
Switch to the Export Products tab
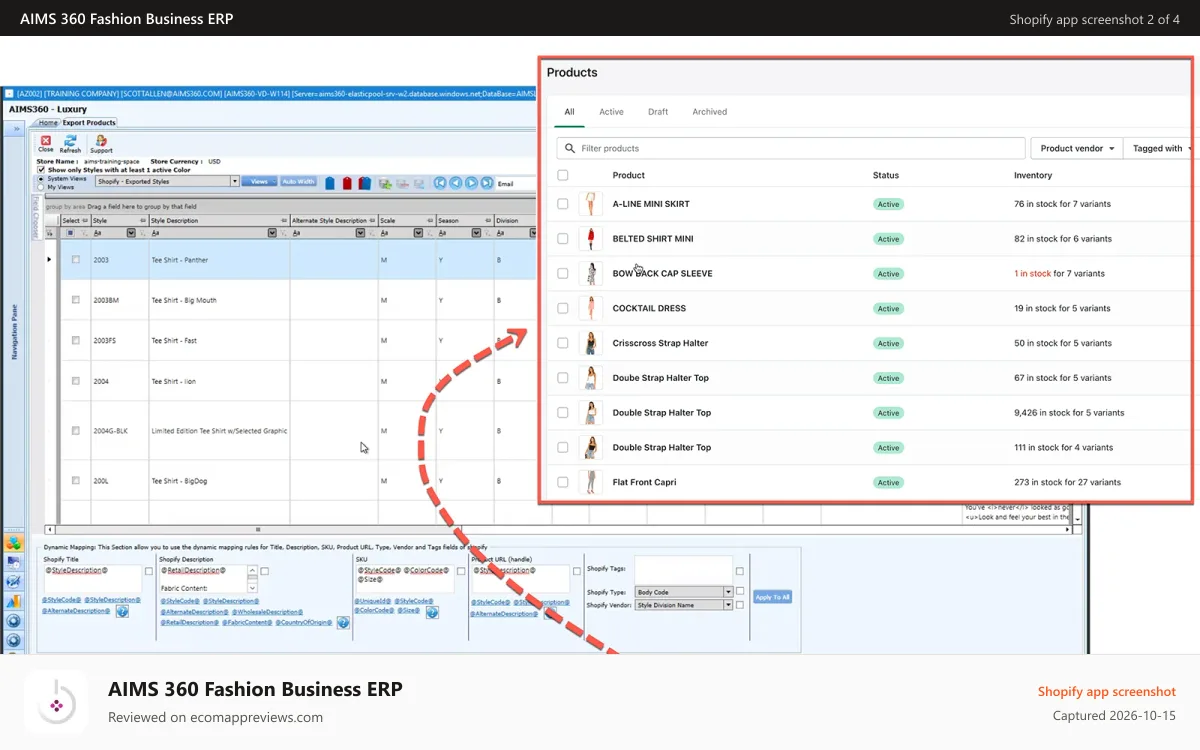(x=90, y=123)
